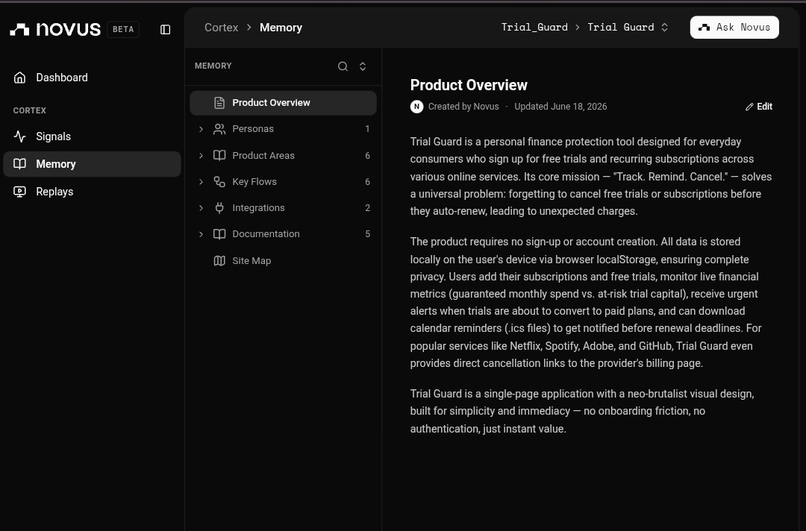Screen dimensions: 806x531
Task: Click the Dashboard home icon
Action: point(20,78)
